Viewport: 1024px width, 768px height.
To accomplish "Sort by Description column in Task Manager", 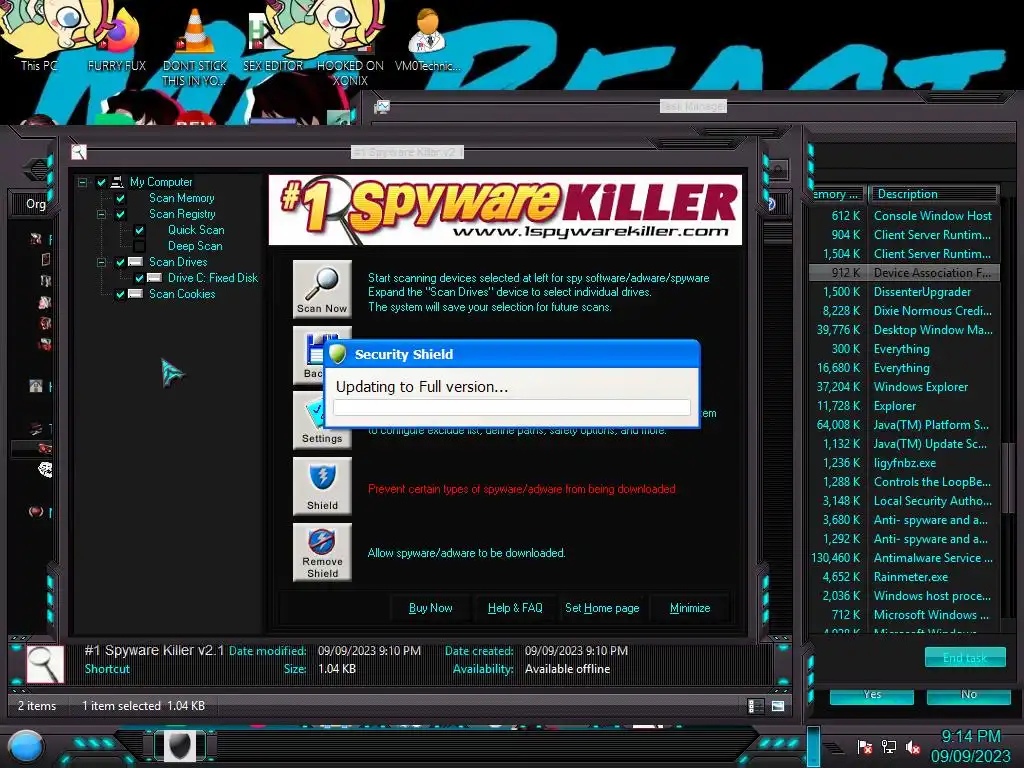I will tap(933, 194).
